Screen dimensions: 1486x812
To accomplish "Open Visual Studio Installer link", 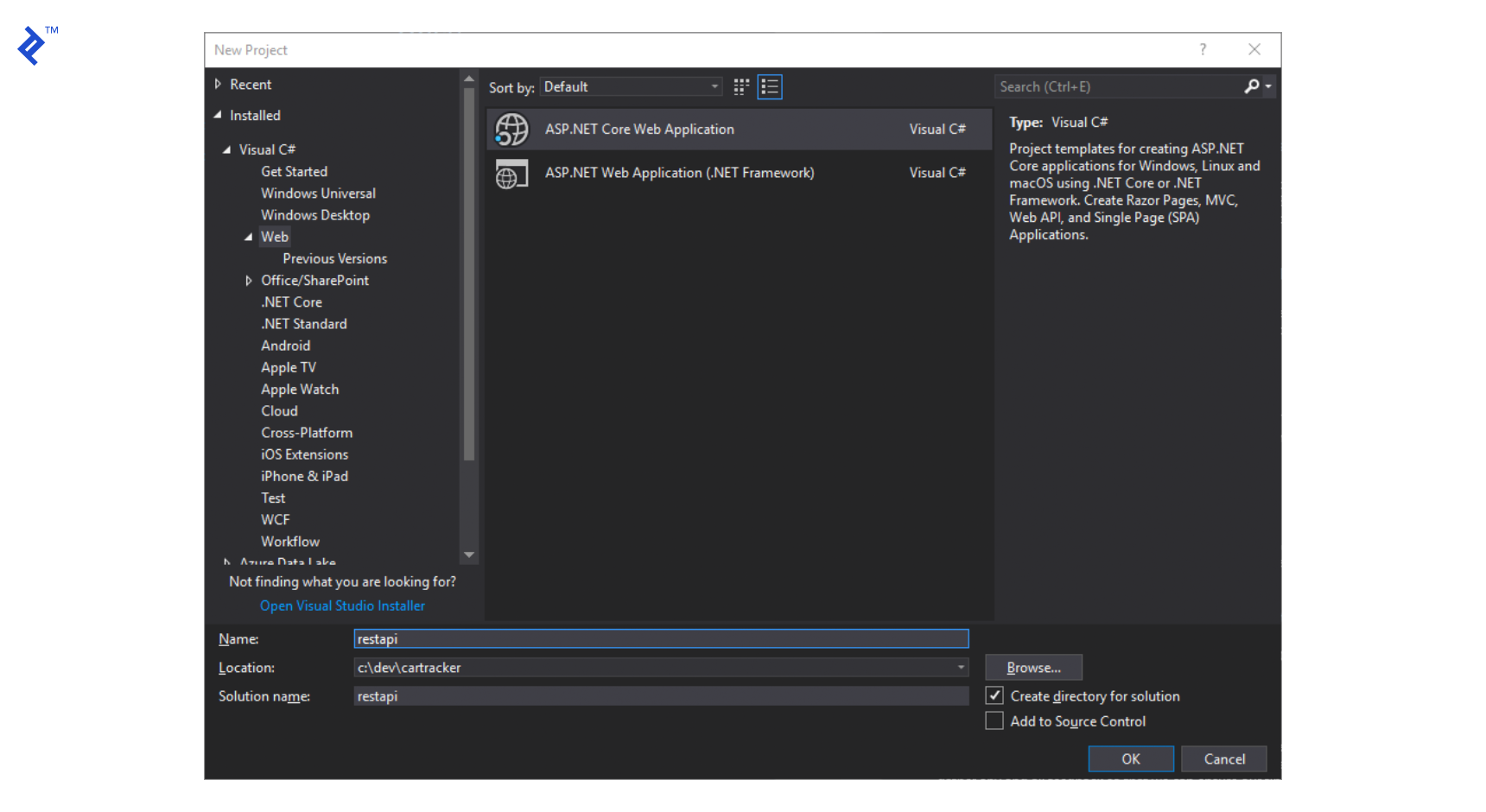I will pos(342,606).
